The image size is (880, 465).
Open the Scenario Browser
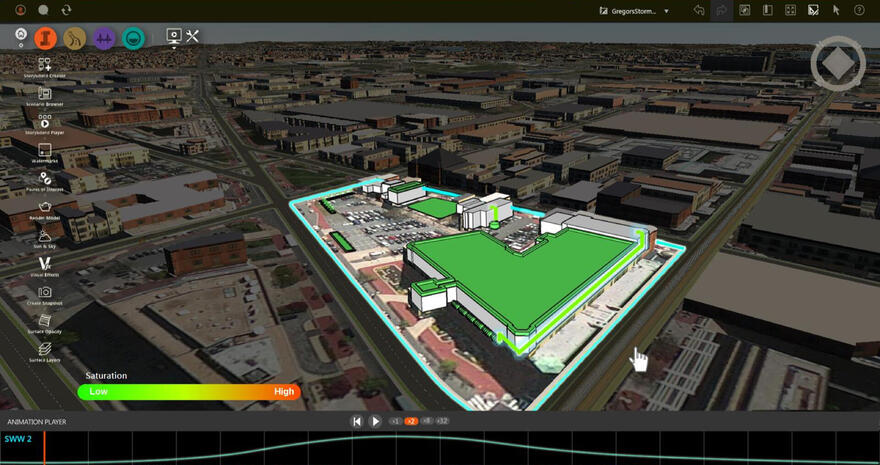pyautogui.click(x=45, y=93)
